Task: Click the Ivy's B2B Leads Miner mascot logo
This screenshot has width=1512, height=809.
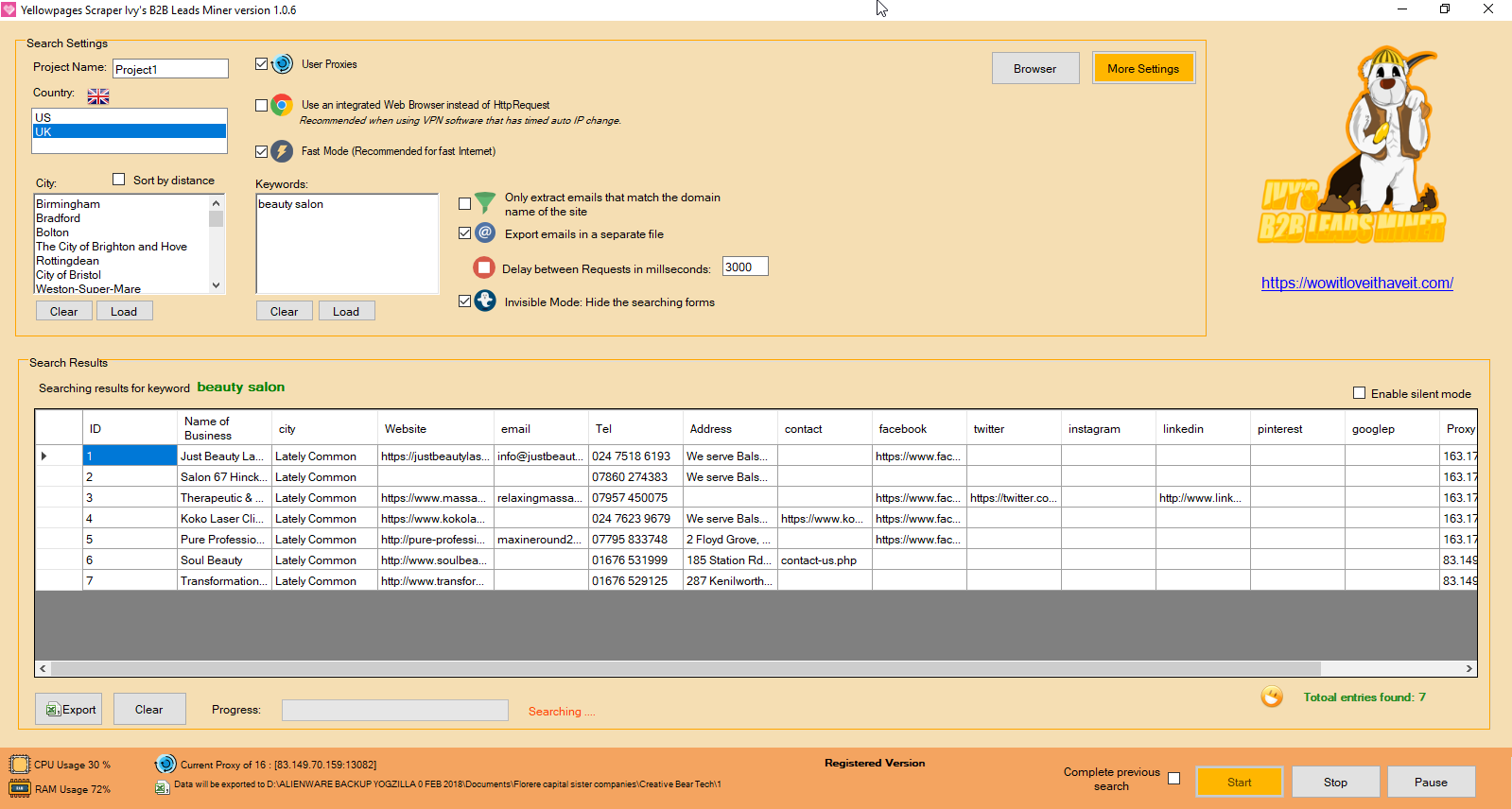Action: (1353, 146)
